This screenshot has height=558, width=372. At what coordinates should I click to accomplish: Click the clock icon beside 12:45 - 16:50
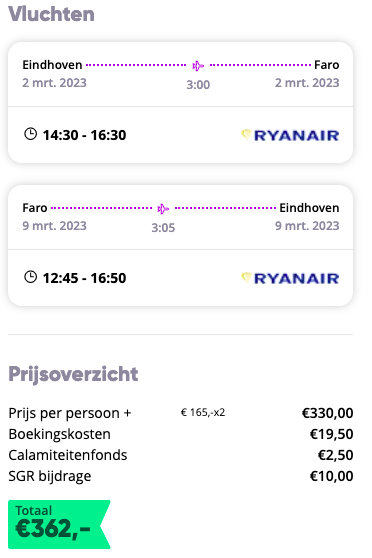pyautogui.click(x=30, y=277)
